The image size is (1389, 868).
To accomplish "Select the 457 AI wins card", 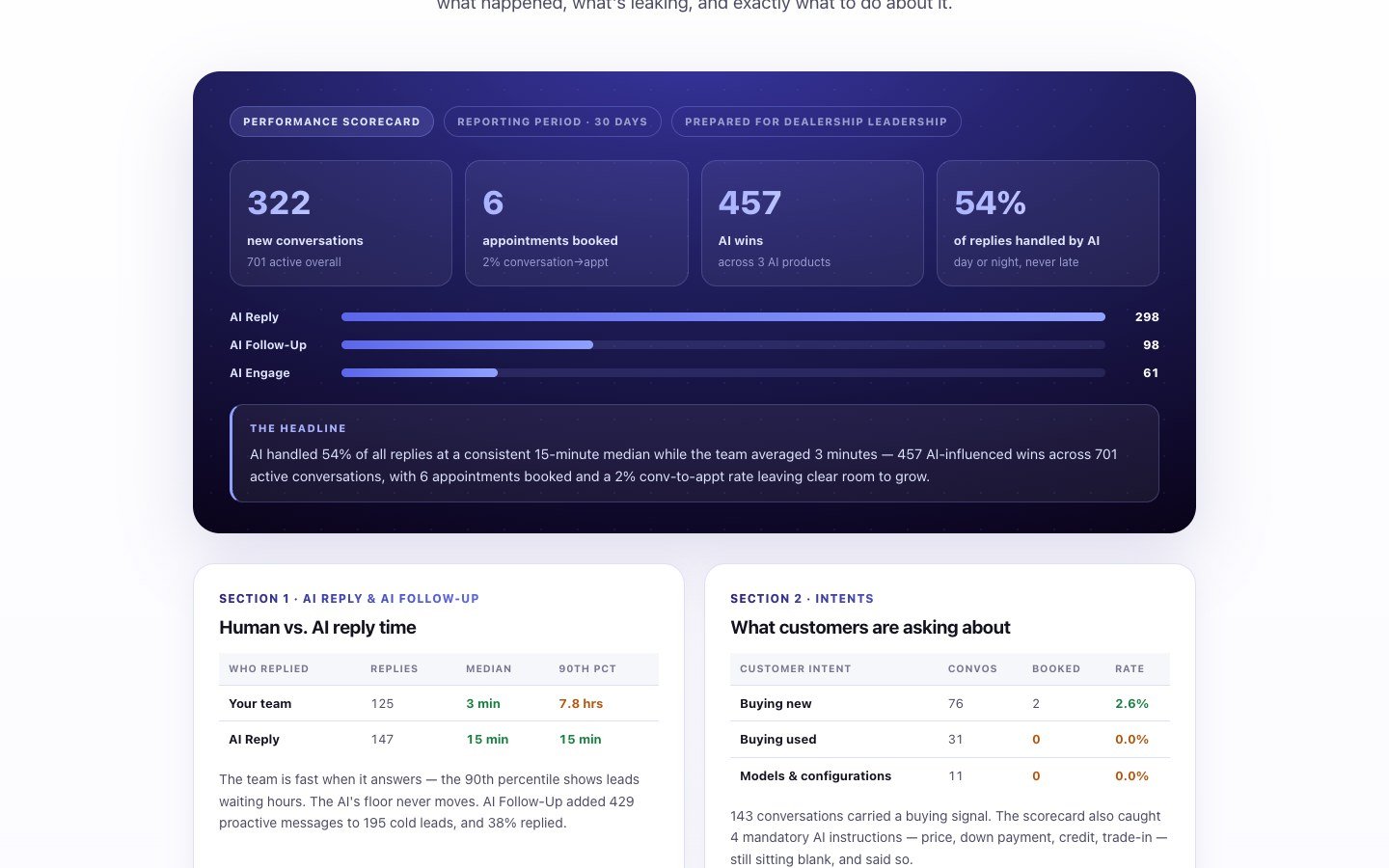I will coord(812,223).
